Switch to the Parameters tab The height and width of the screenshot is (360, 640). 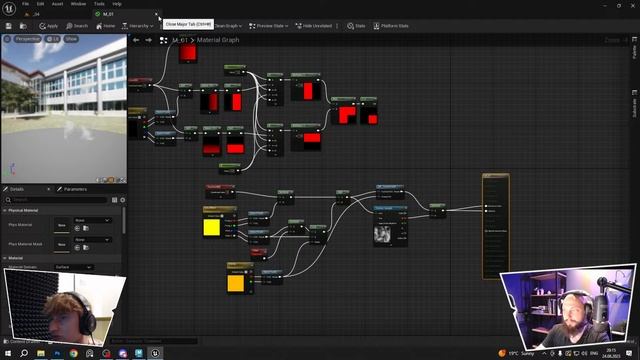(72, 189)
